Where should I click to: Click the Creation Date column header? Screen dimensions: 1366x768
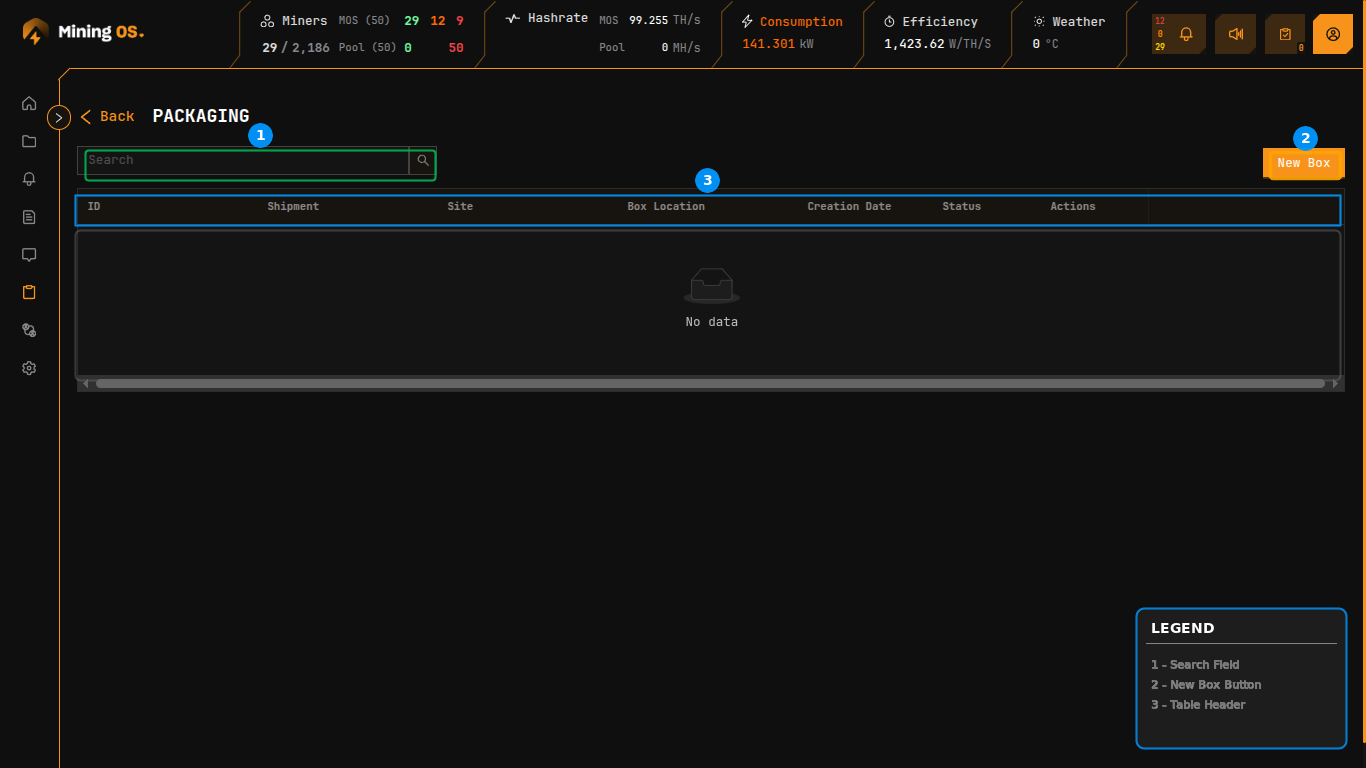pos(849,207)
